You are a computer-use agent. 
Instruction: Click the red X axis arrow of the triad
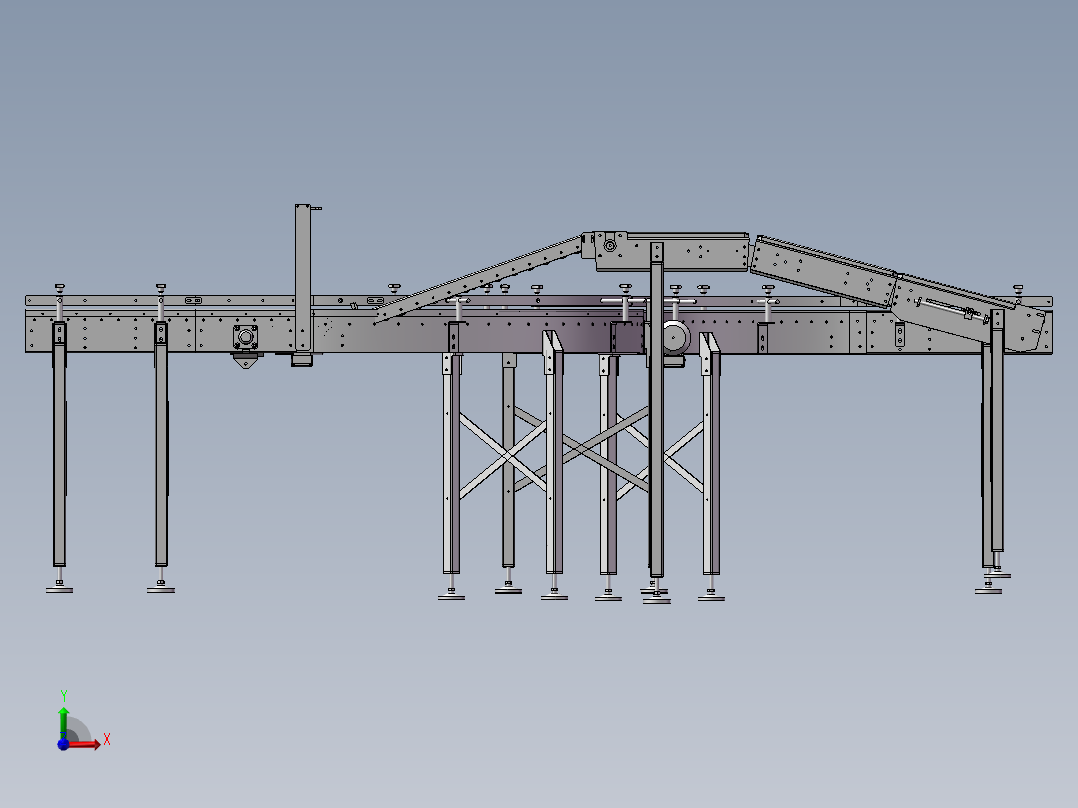coord(85,744)
